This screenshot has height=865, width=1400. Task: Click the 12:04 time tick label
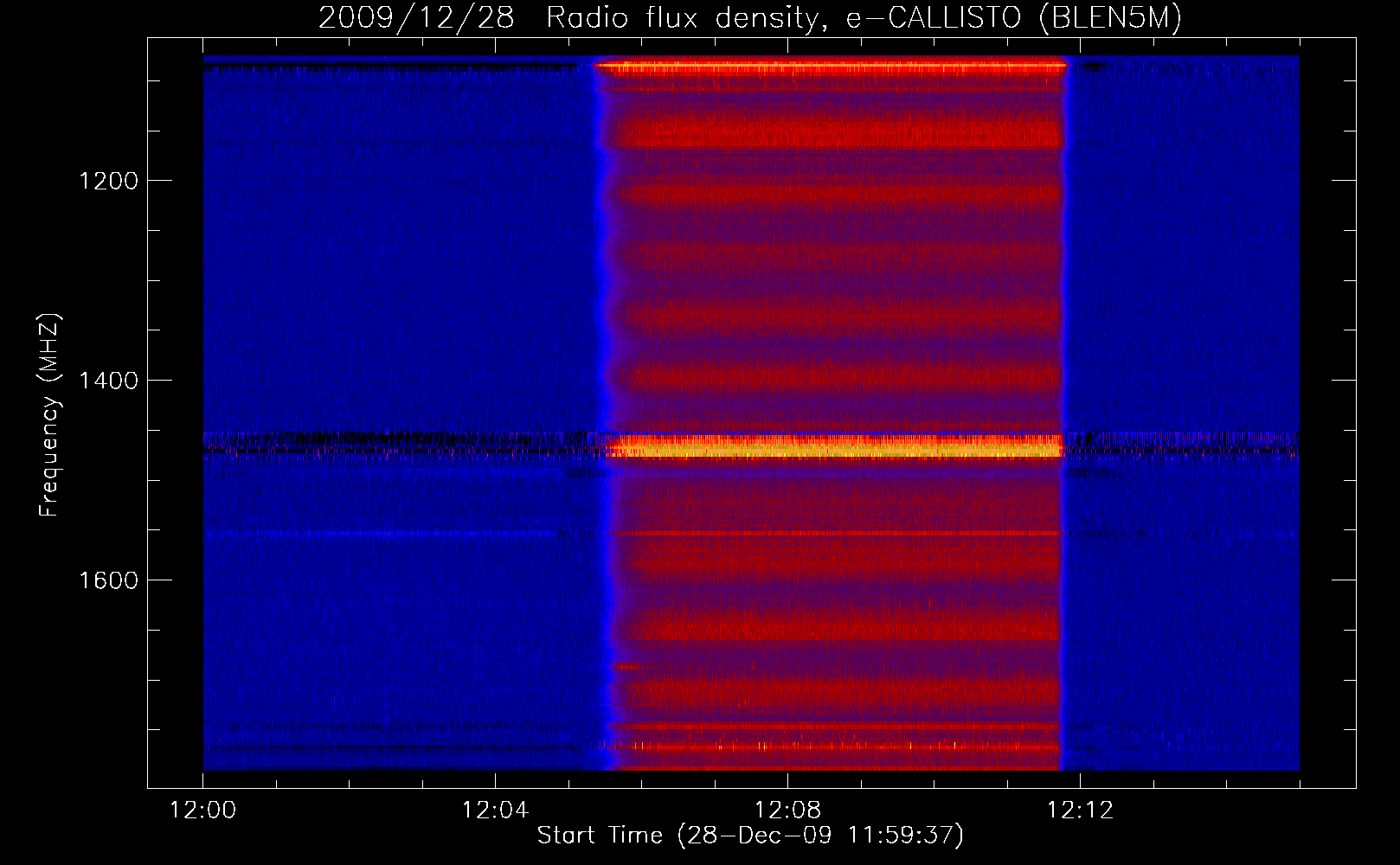pyautogui.click(x=495, y=811)
